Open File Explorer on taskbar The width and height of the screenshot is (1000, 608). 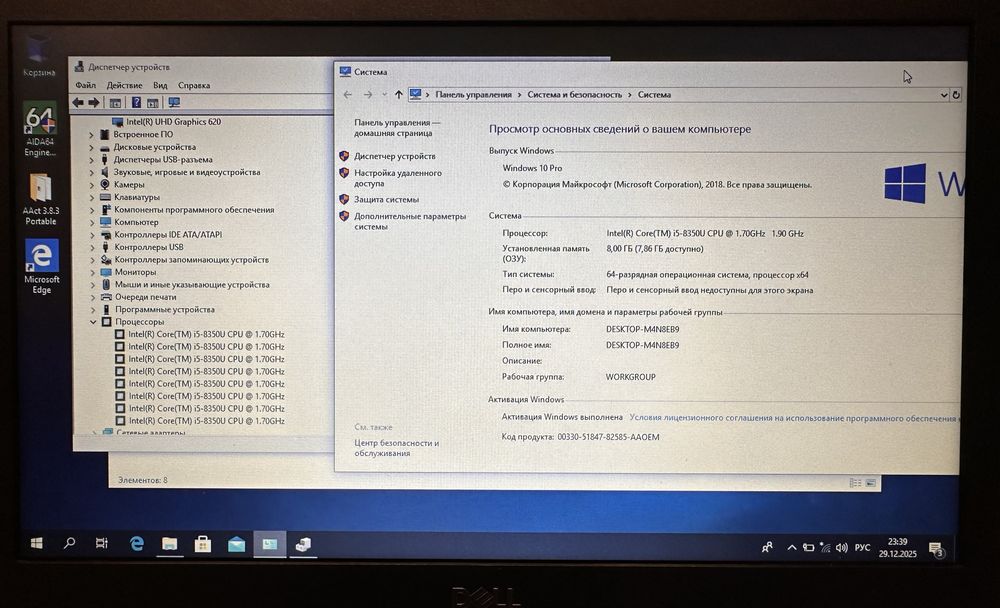[170, 544]
